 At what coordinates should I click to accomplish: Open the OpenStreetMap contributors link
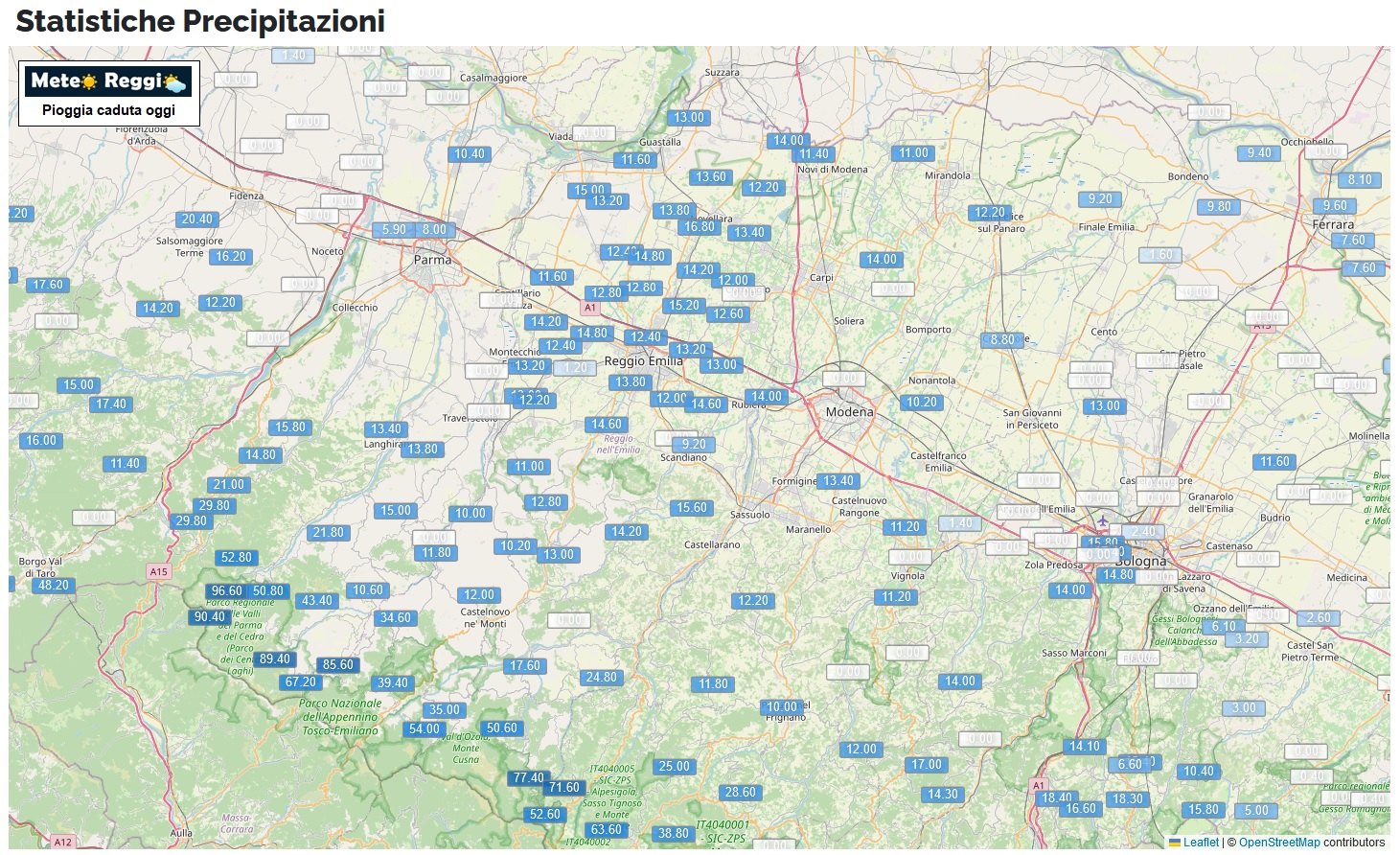(x=1278, y=843)
